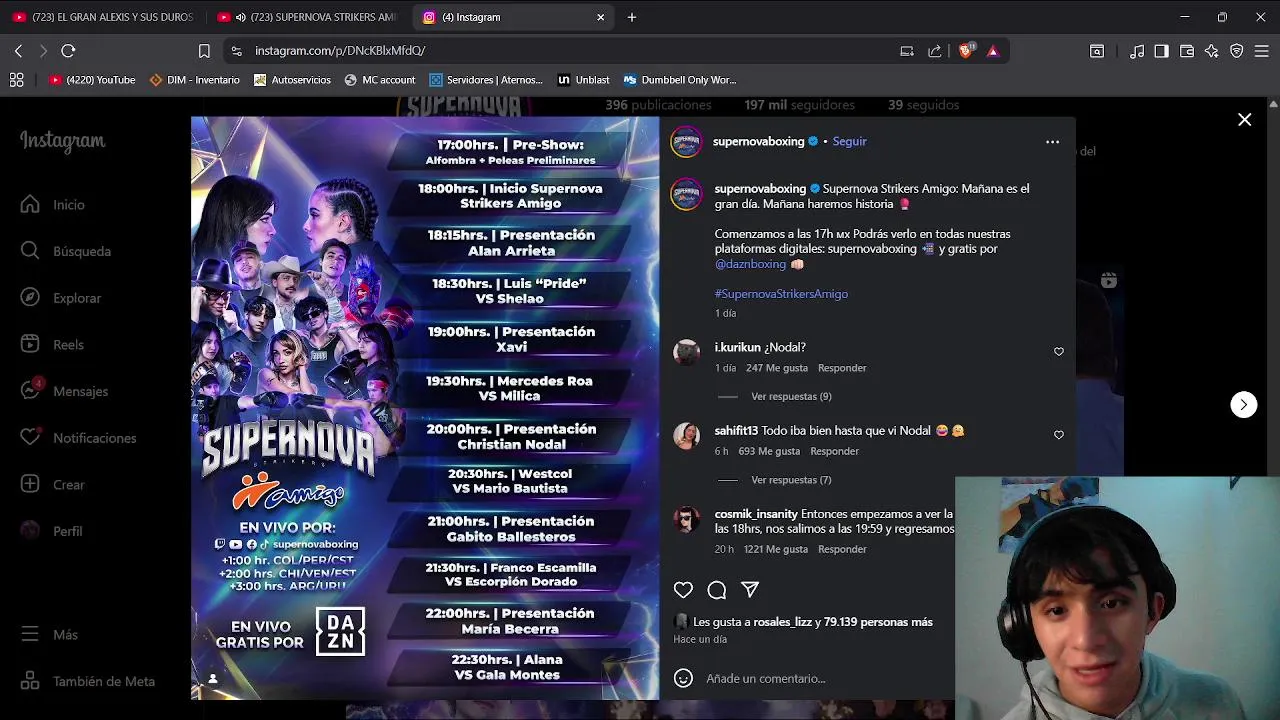
Task: Open the Brave wallet icon
Action: (1187, 51)
